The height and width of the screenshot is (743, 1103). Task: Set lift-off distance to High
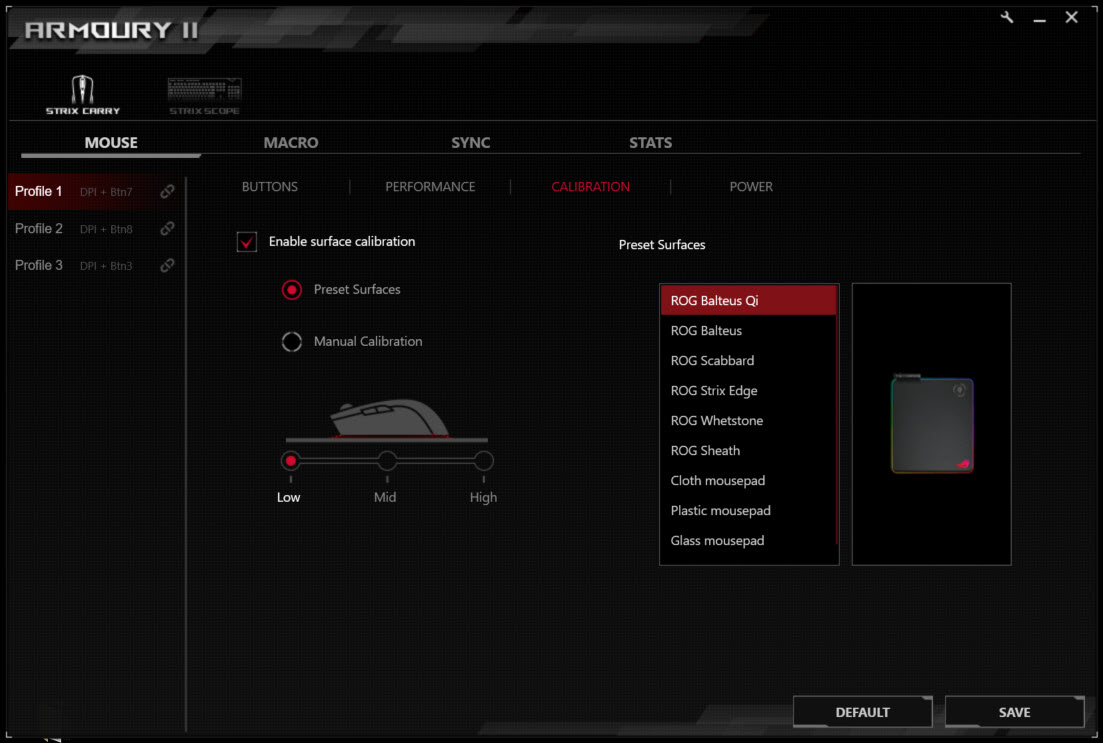[483, 461]
